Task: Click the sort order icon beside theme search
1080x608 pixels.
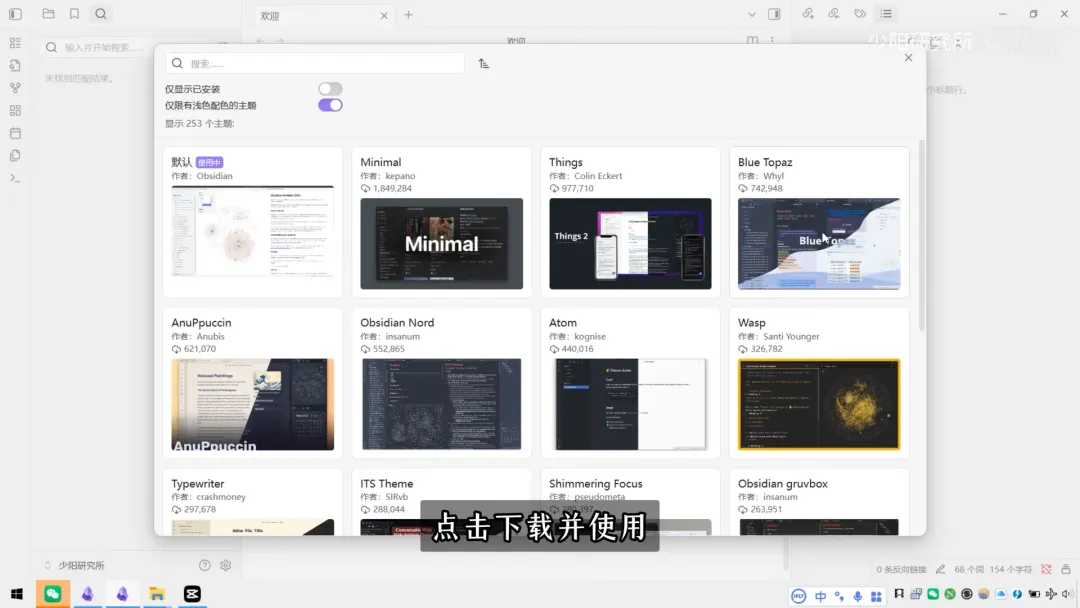Action: pyautogui.click(x=484, y=63)
